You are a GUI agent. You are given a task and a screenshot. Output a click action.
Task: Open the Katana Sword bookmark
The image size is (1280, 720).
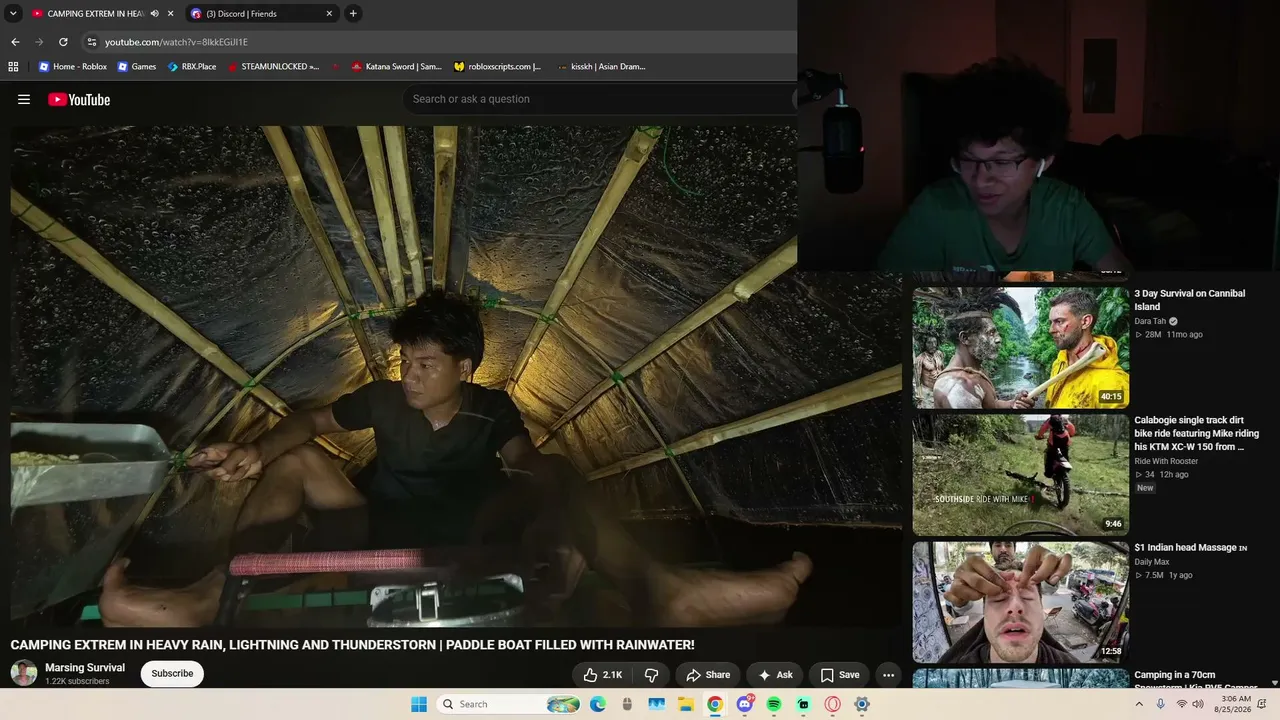[396, 67]
